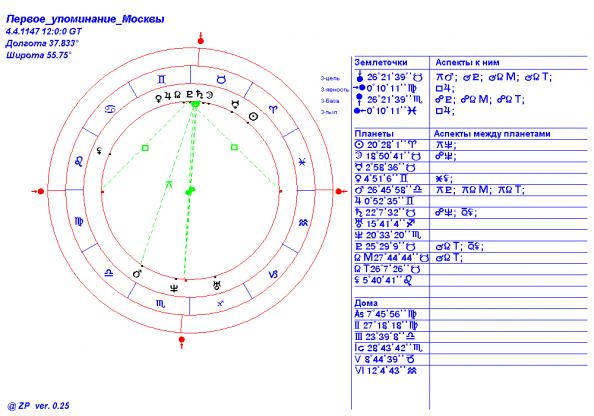Select the Pisces glyph on the zodiac ring
The width and height of the screenshot is (594, 416).
click(x=302, y=162)
